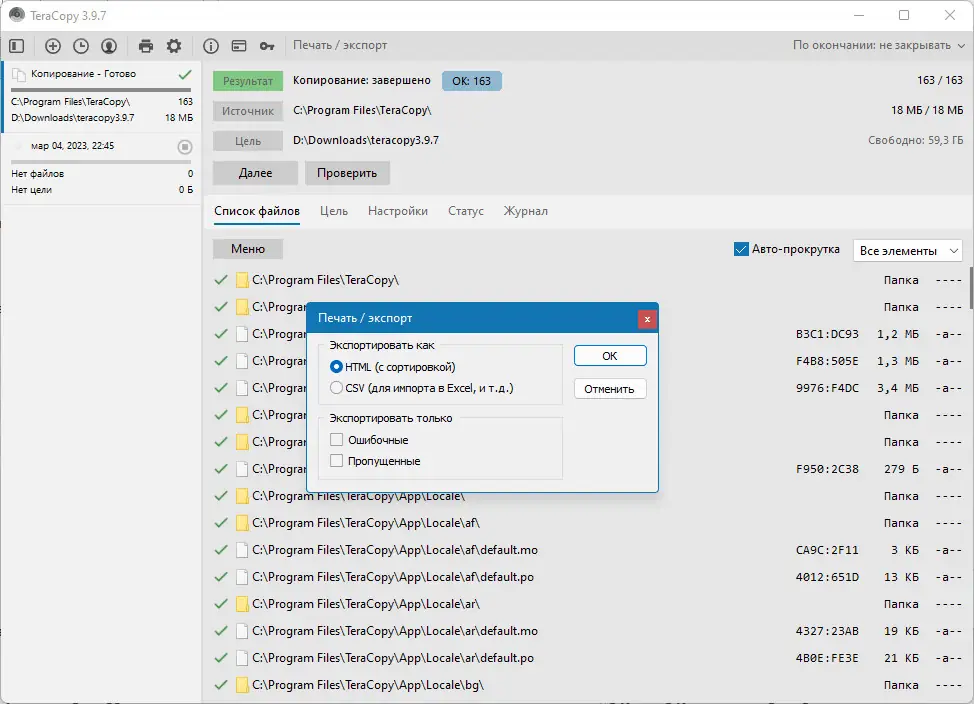974x704 pixels.
Task: Click Locale\af\ folder path row
Action: pos(366,523)
